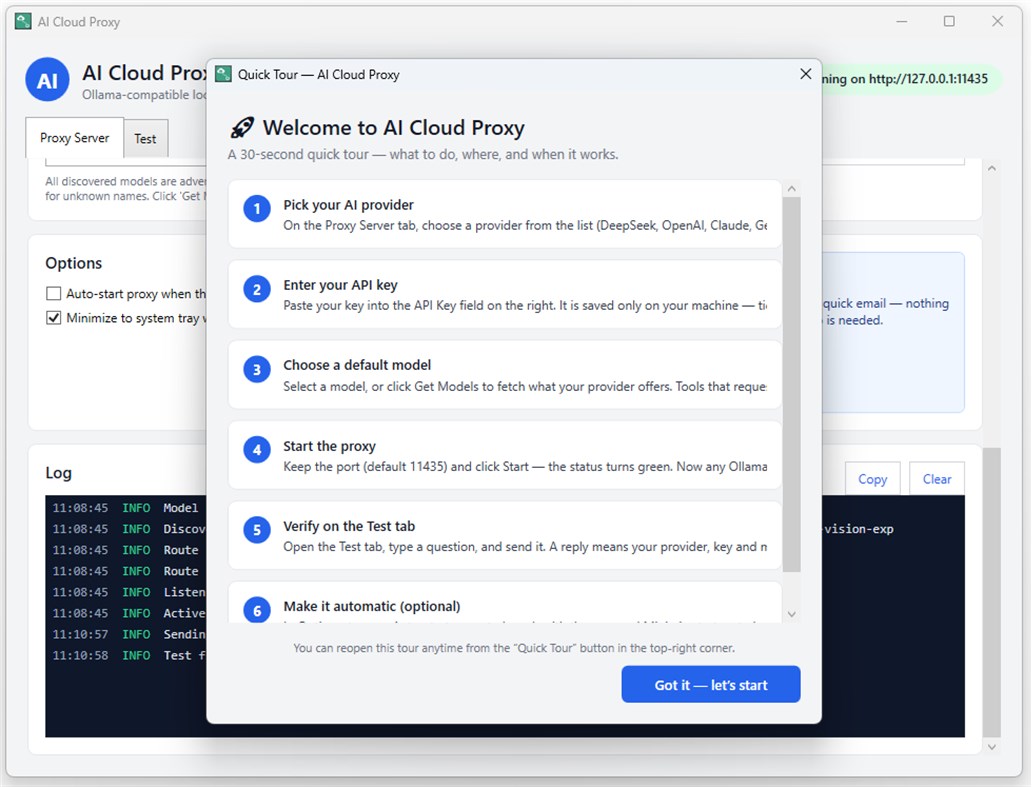
Task: Copy the log contents
Action: click(872, 479)
